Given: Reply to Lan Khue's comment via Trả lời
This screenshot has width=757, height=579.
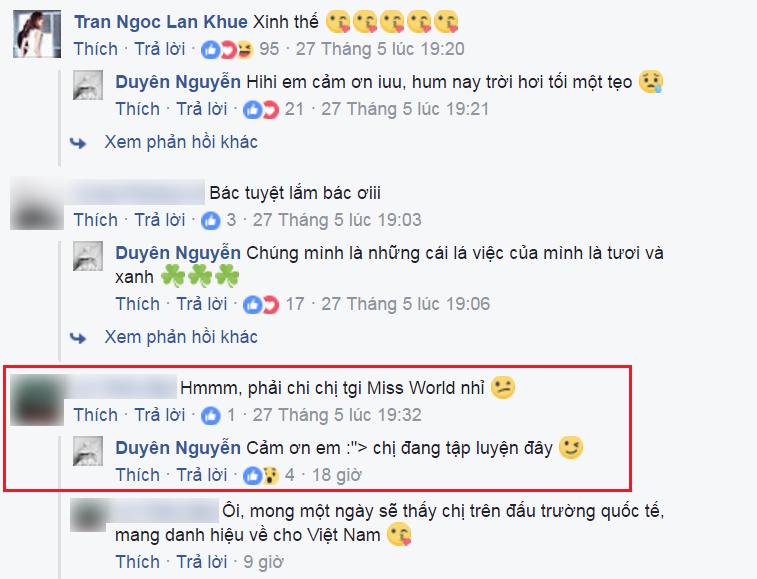Looking at the screenshot, I should click(x=160, y=49).
